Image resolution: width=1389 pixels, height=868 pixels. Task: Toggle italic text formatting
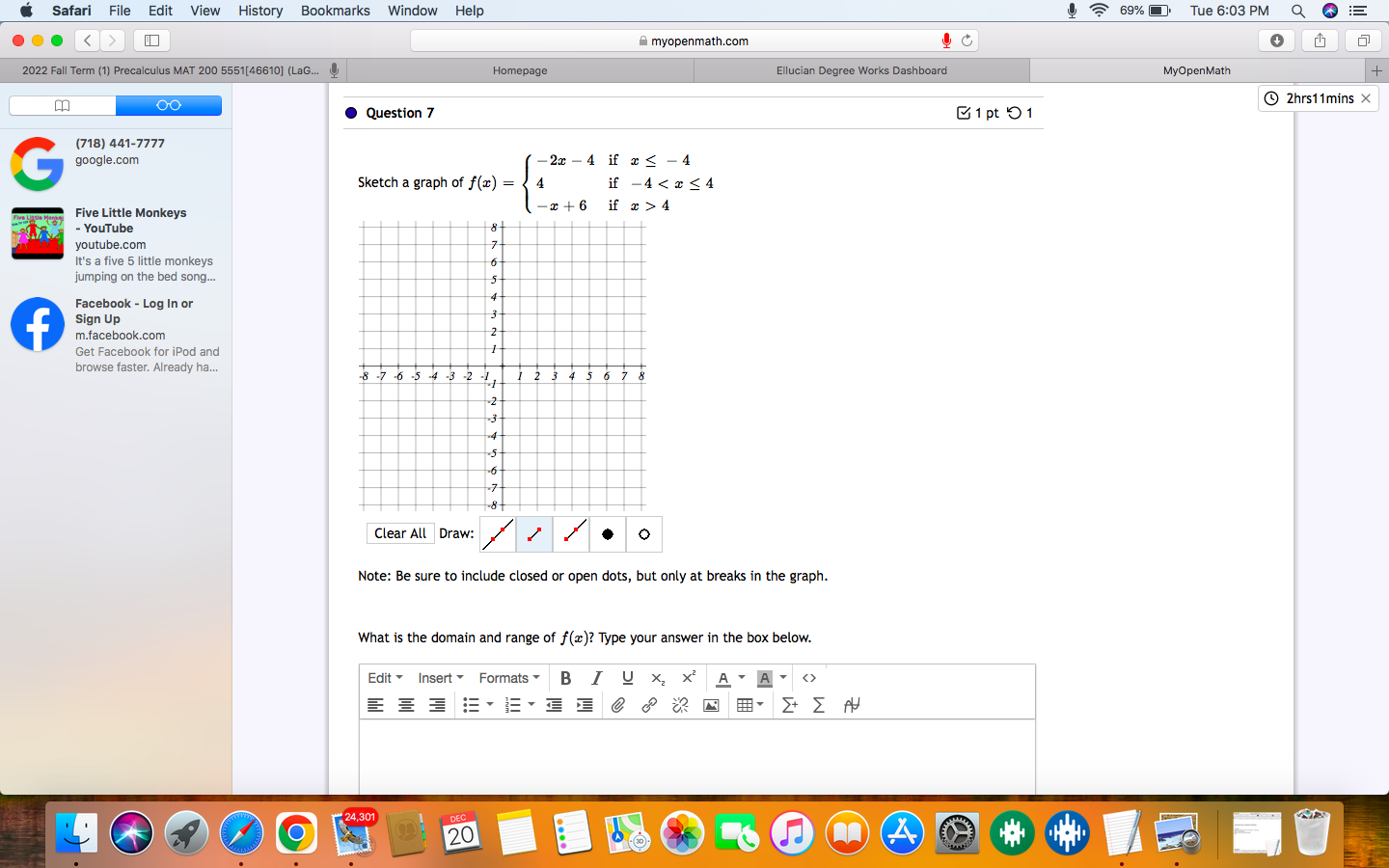596,678
